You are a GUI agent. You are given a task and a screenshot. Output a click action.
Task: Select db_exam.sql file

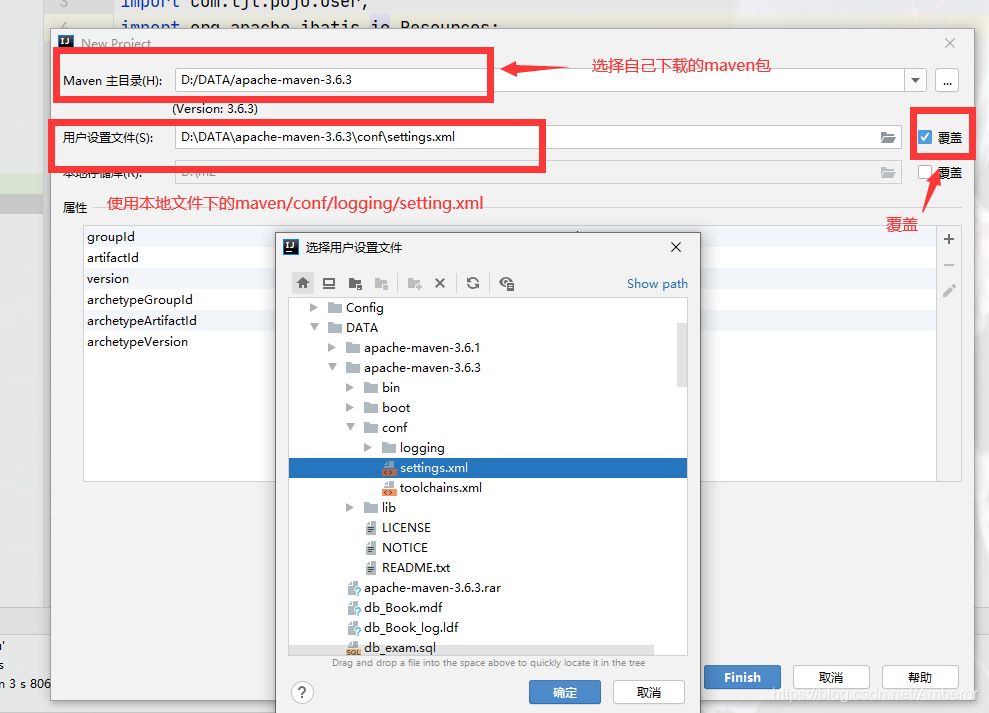coord(399,648)
